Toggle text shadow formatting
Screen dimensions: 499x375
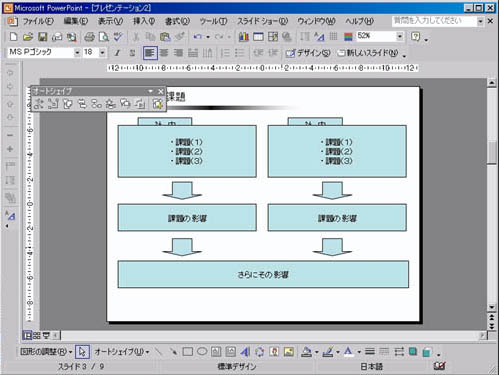point(132,53)
